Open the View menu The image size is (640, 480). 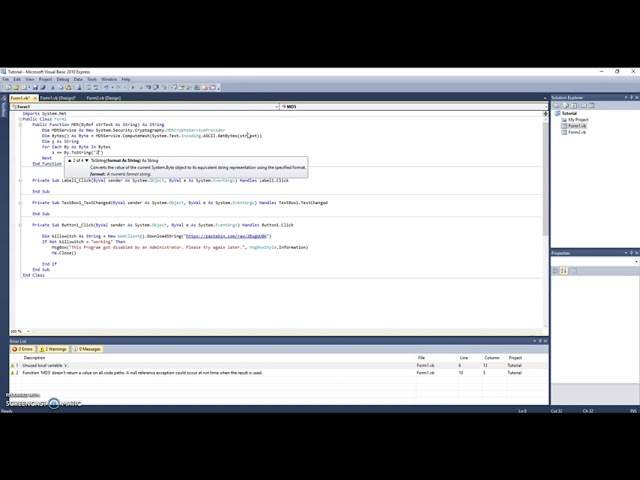click(x=30, y=79)
